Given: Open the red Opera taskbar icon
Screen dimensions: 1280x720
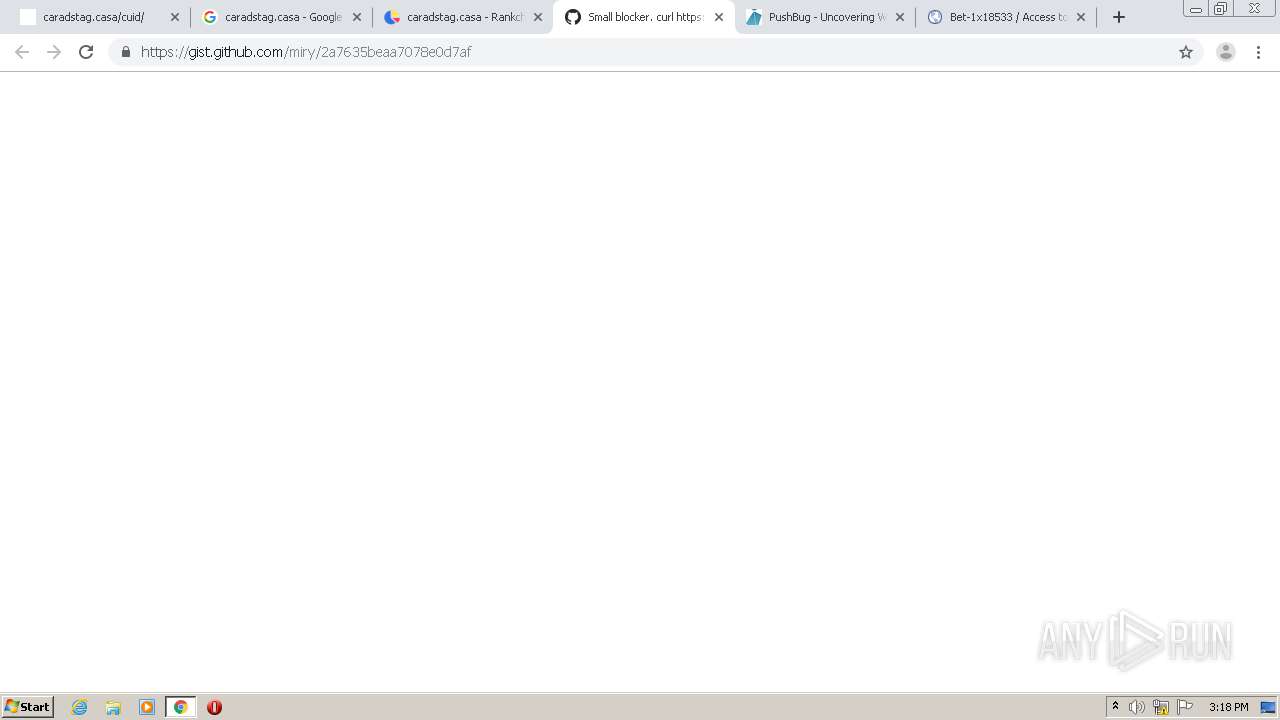Looking at the screenshot, I should (214, 707).
